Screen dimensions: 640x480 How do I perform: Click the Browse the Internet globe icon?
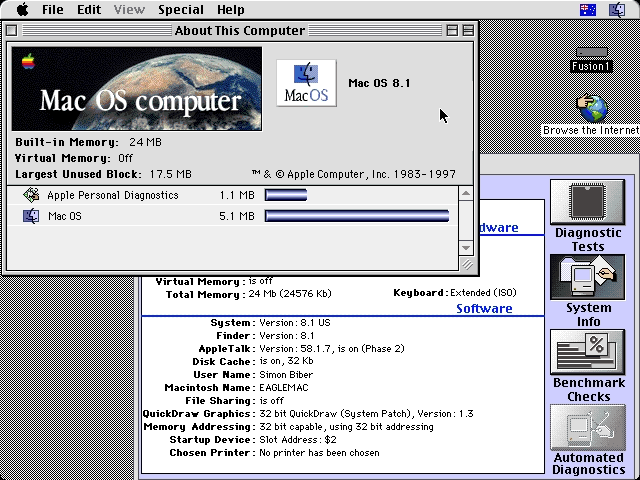point(592,106)
